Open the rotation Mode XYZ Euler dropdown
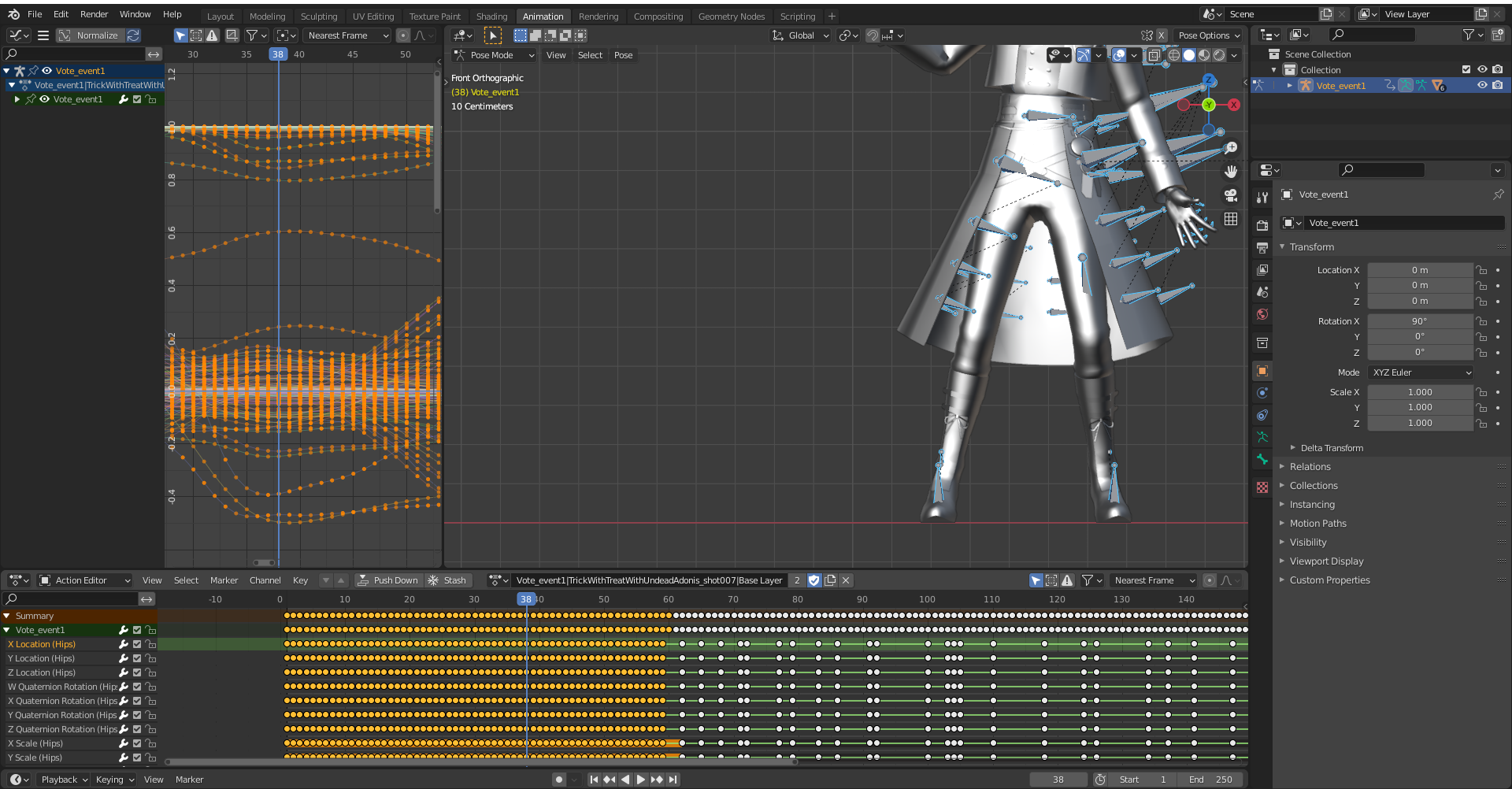The image size is (1512, 789). click(1421, 372)
